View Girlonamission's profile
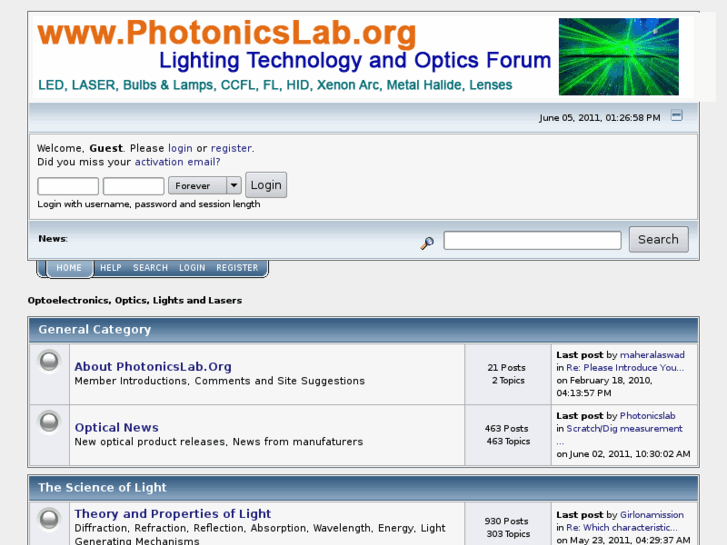Viewport: 727px width, 545px height. (651, 515)
